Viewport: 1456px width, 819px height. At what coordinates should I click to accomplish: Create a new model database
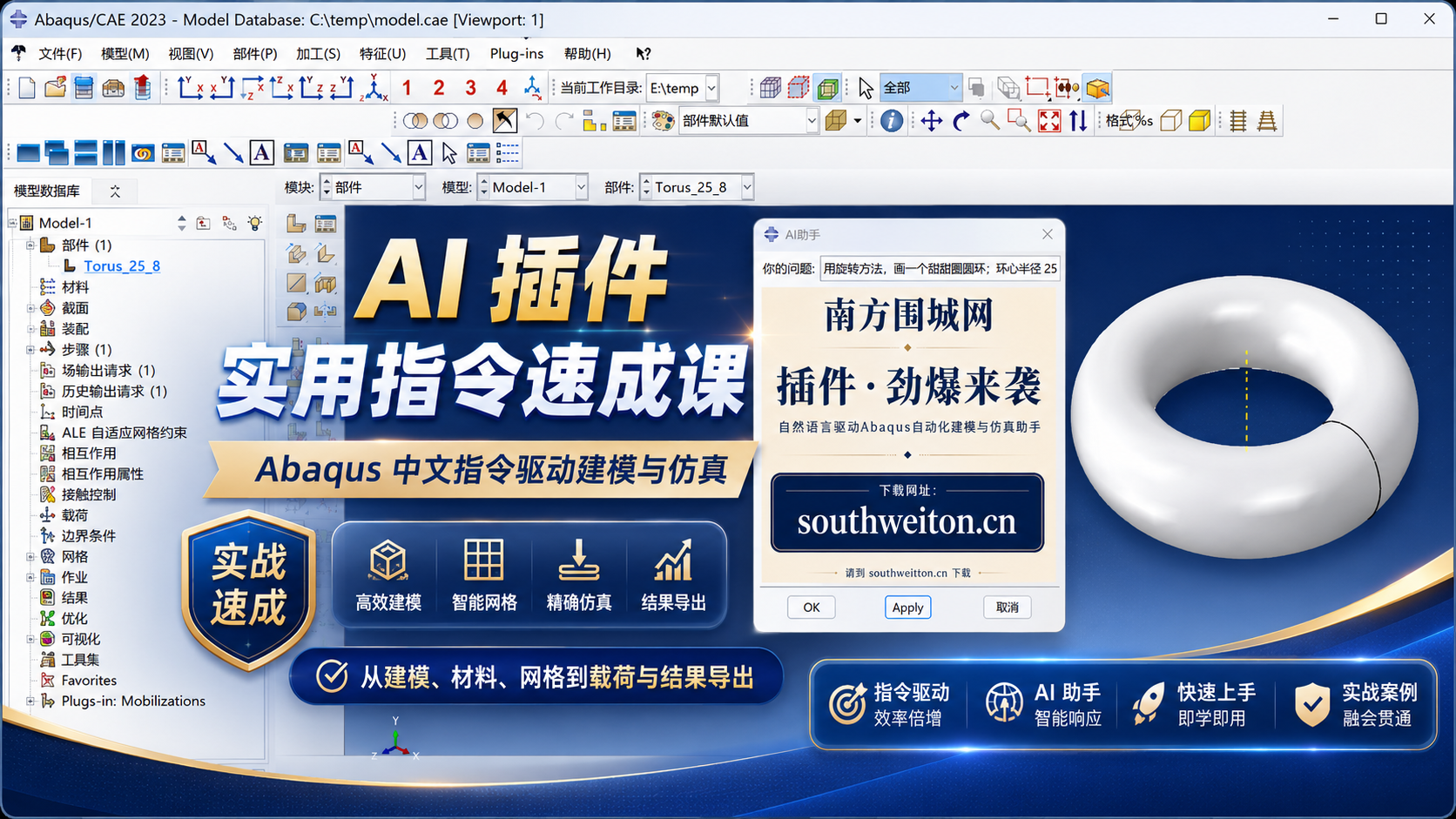(x=27, y=88)
